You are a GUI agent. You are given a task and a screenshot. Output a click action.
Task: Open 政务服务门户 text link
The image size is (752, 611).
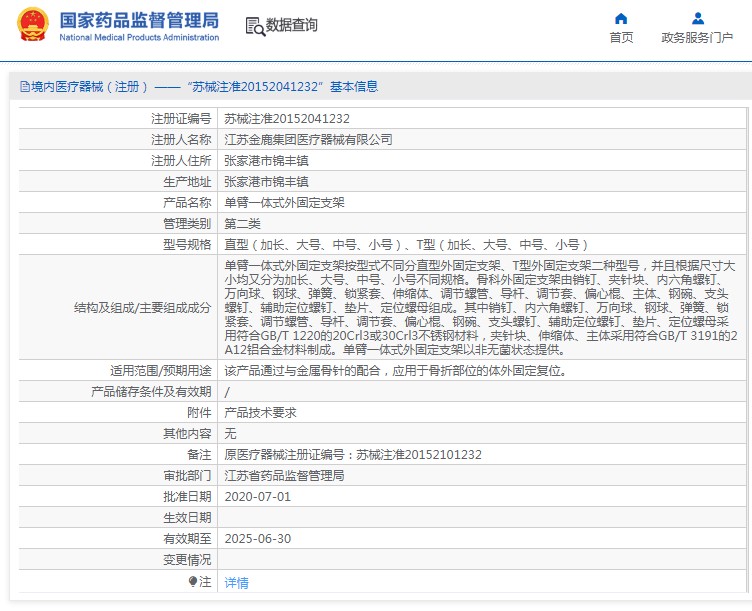(698, 38)
